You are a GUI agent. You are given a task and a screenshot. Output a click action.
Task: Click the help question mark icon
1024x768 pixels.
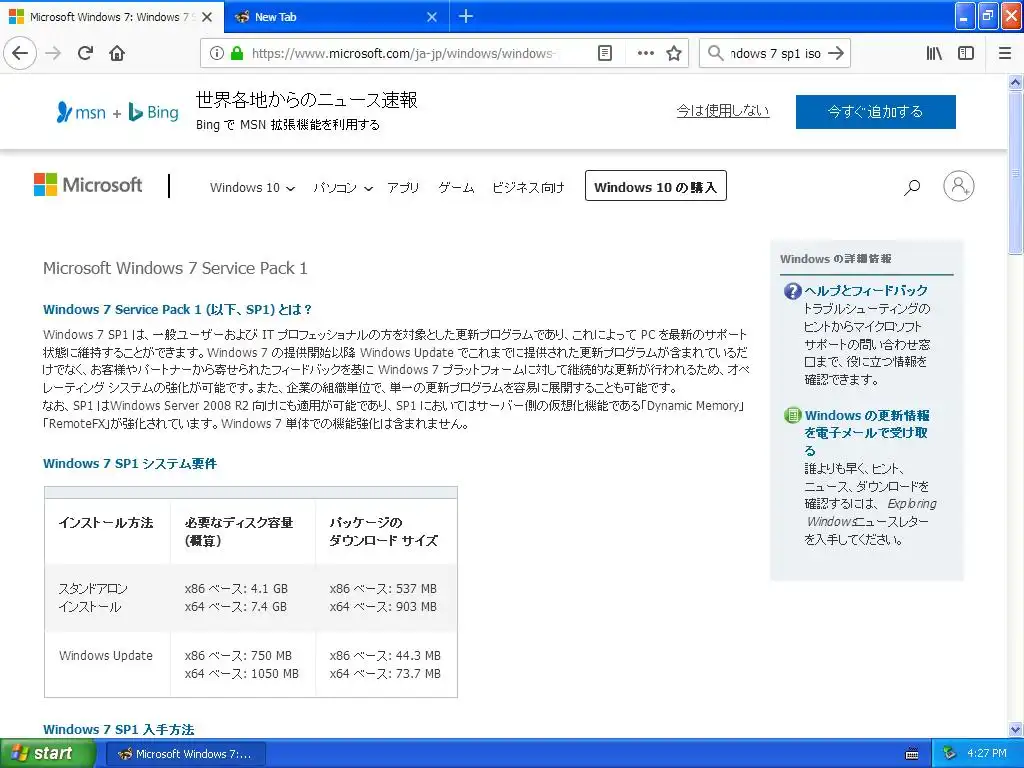click(792, 291)
